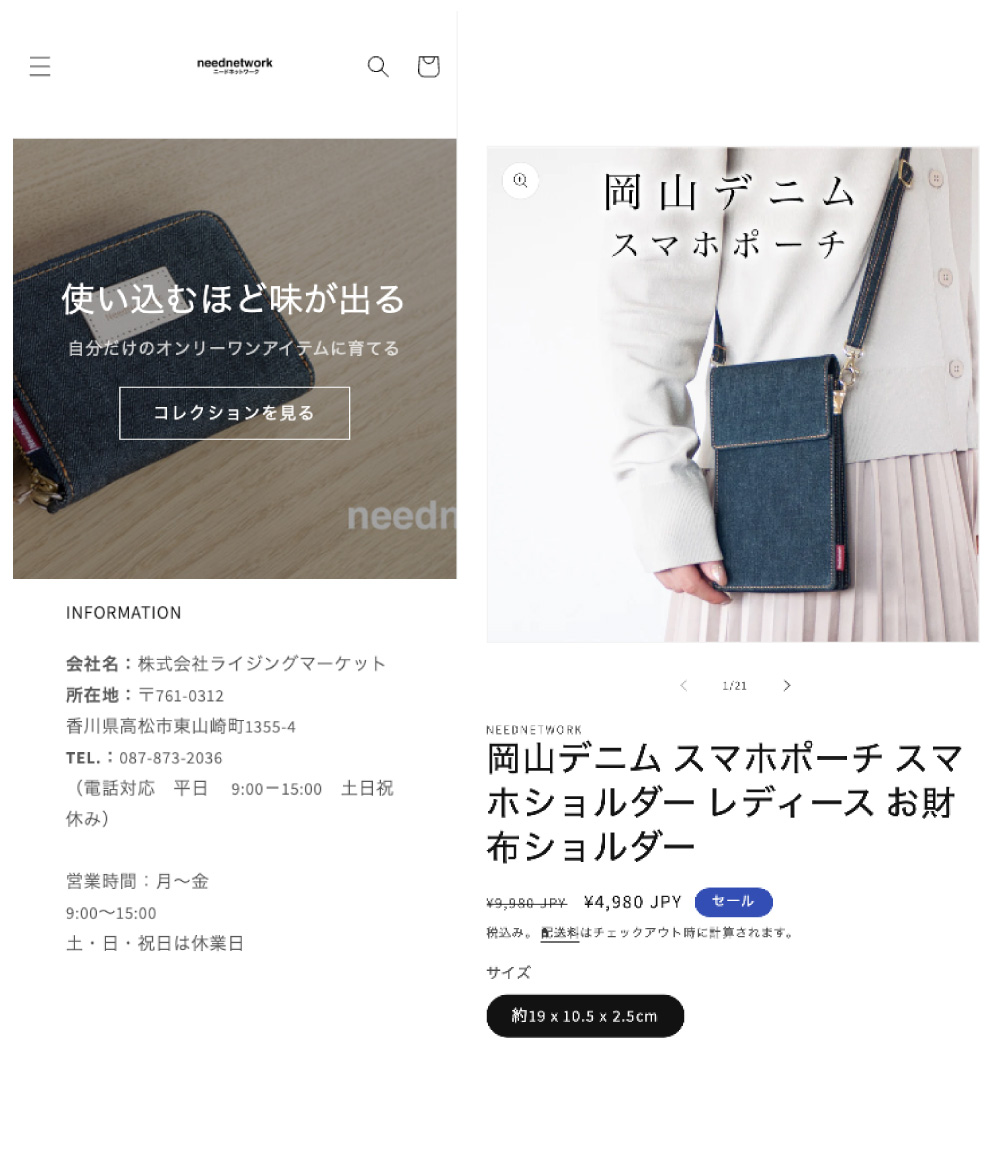Click the INFORMATION heading
This screenshot has width=1000, height=1156.
123,613
